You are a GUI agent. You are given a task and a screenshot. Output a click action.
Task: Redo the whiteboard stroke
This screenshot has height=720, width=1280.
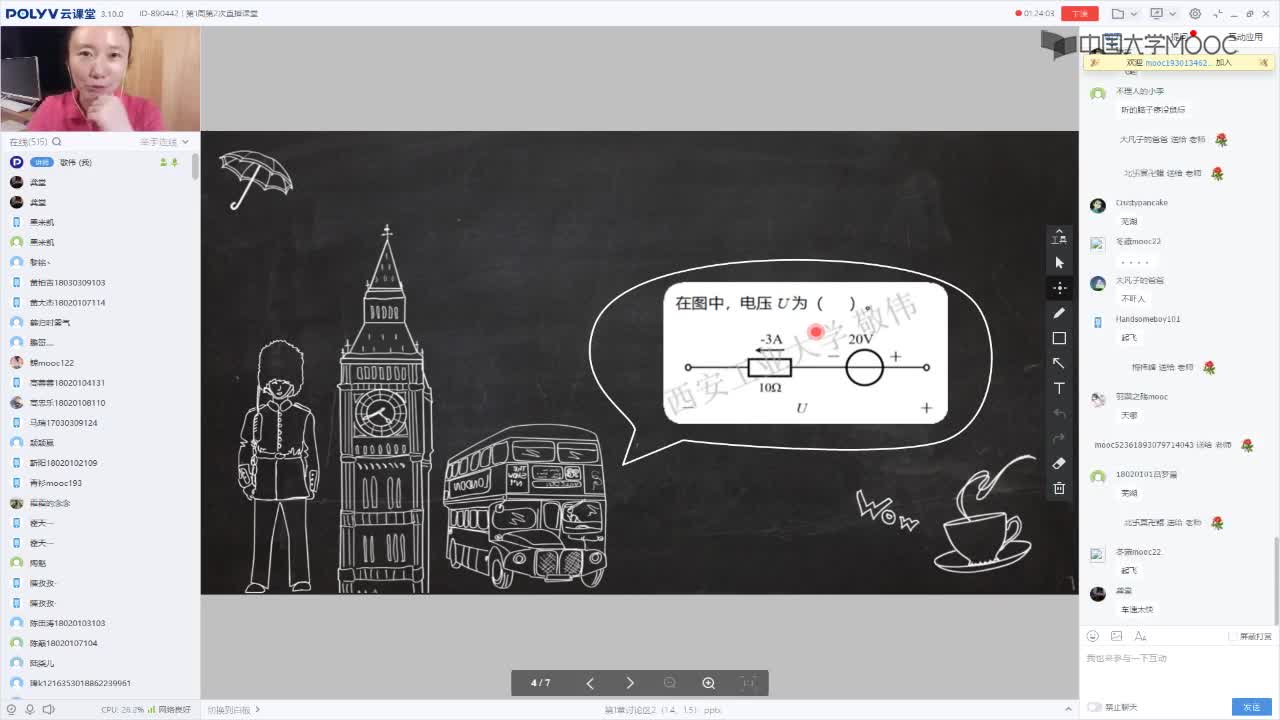point(1059,438)
